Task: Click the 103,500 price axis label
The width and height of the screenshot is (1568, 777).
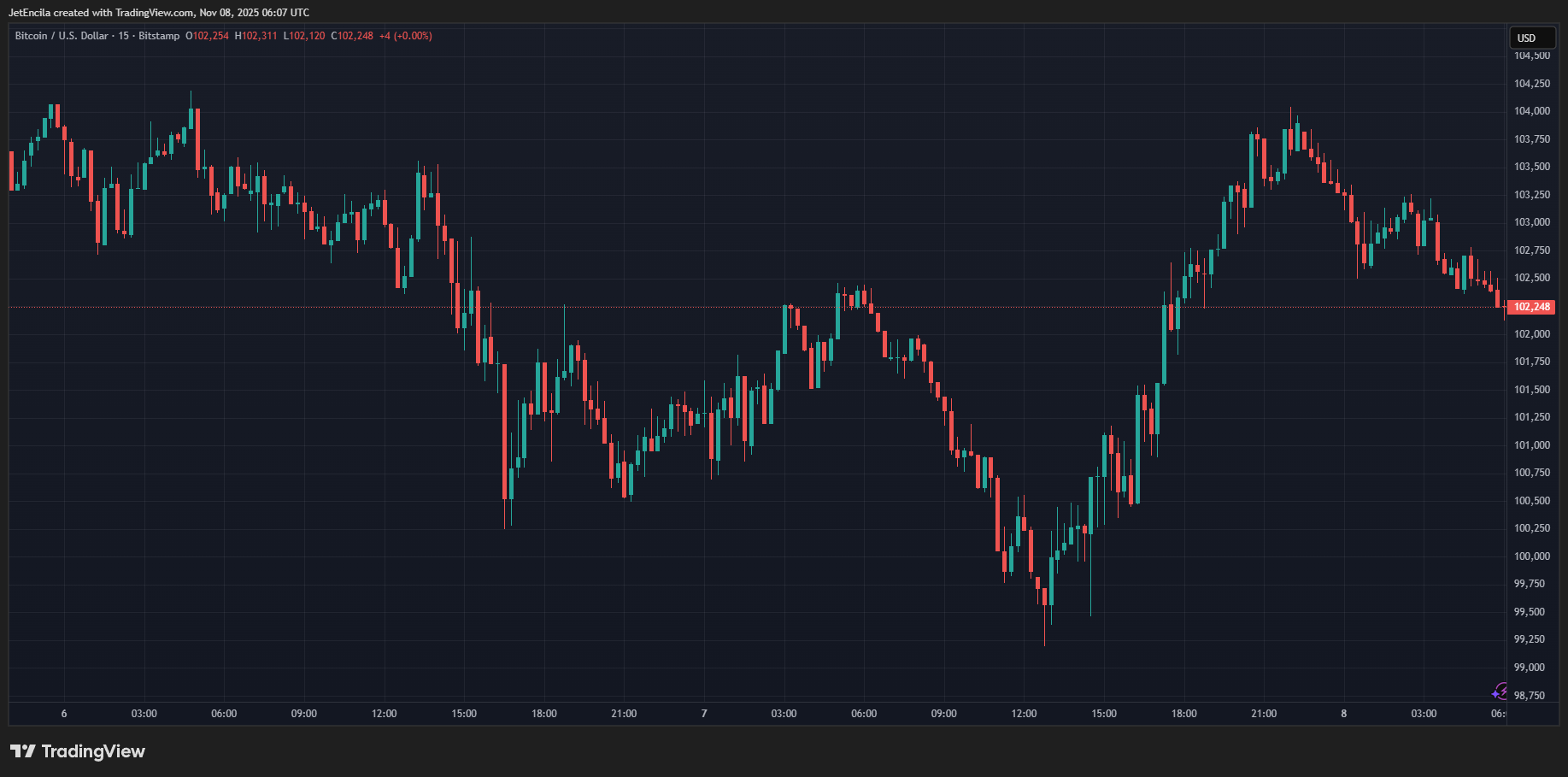Action: pos(1531,167)
